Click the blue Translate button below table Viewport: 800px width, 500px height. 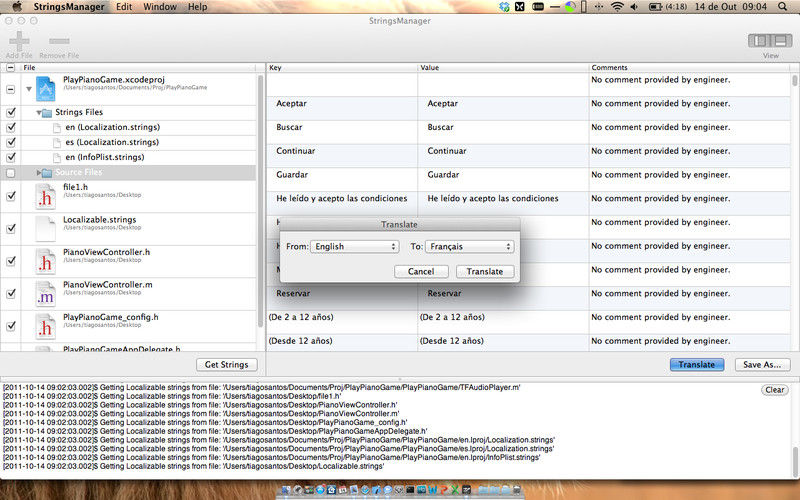pyautogui.click(x=696, y=365)
